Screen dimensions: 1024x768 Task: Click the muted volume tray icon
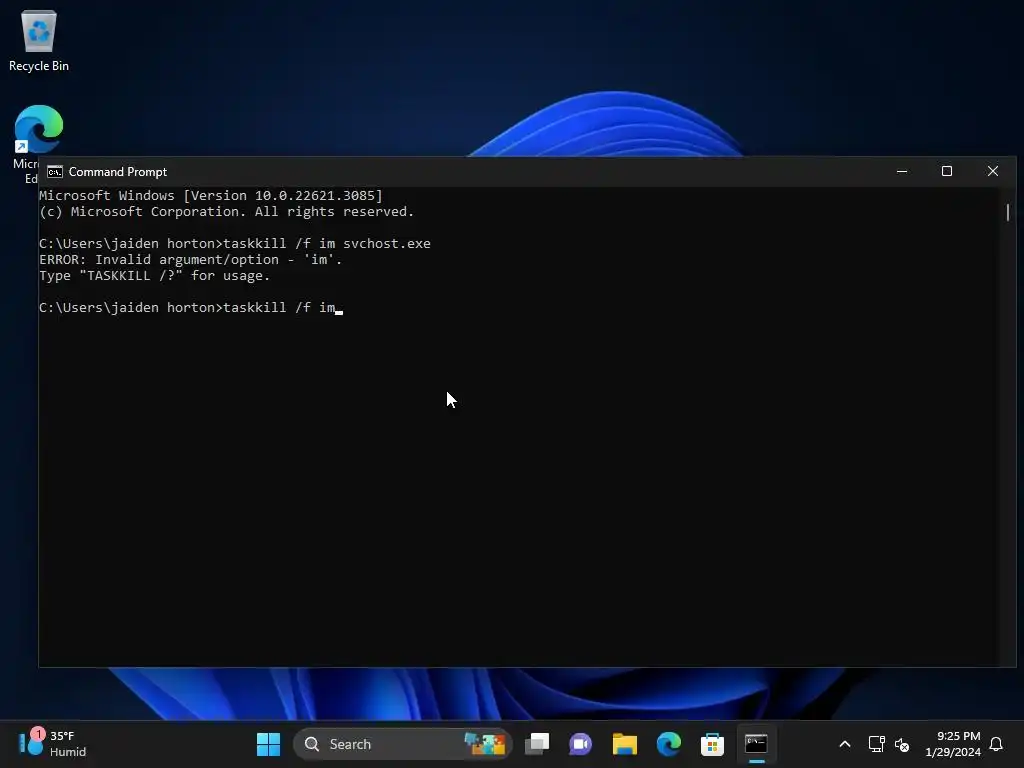[902, 744]
